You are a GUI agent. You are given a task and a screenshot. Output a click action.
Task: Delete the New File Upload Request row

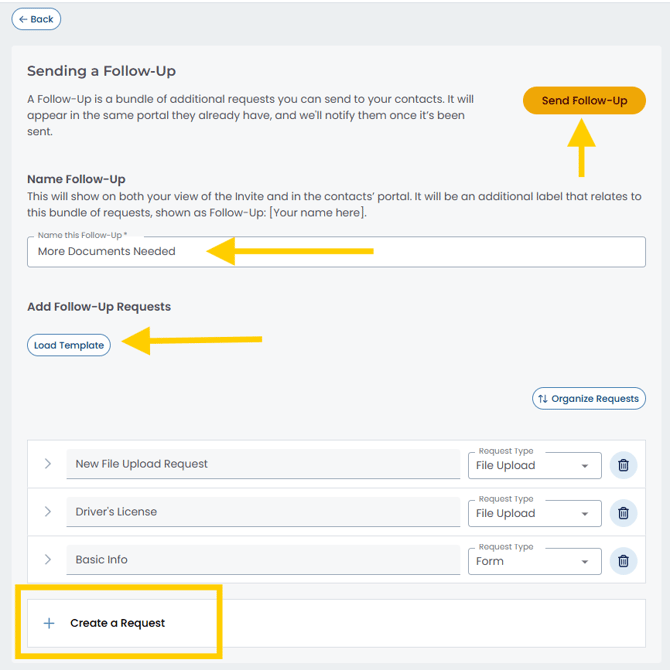623,465
